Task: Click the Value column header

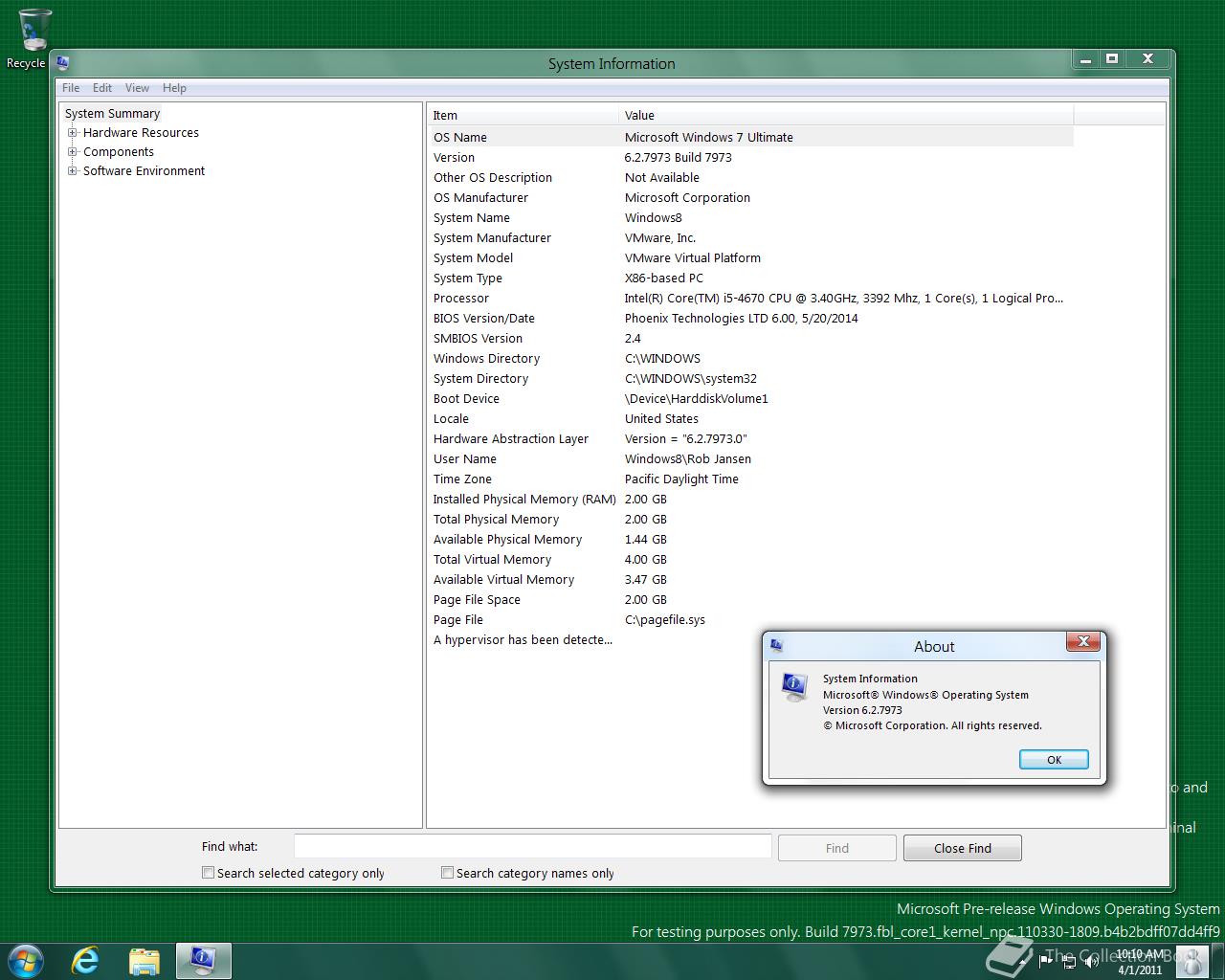Action: (846, 115)
